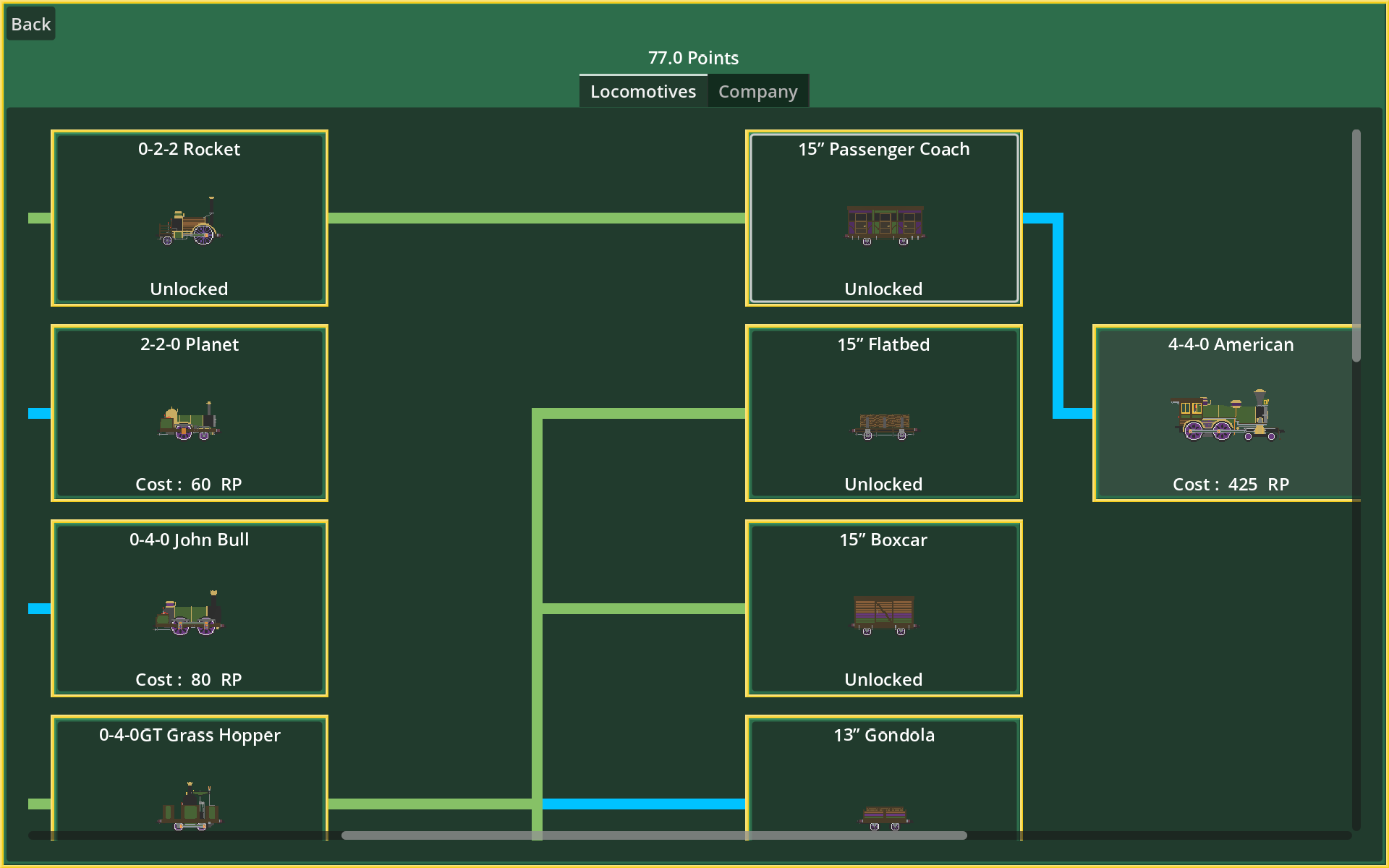Click 'Cost : 80 RP' on John Bull card
The width and height of the screenshot is (1389, 868).
pyautogui.click(x=189, y=680)
